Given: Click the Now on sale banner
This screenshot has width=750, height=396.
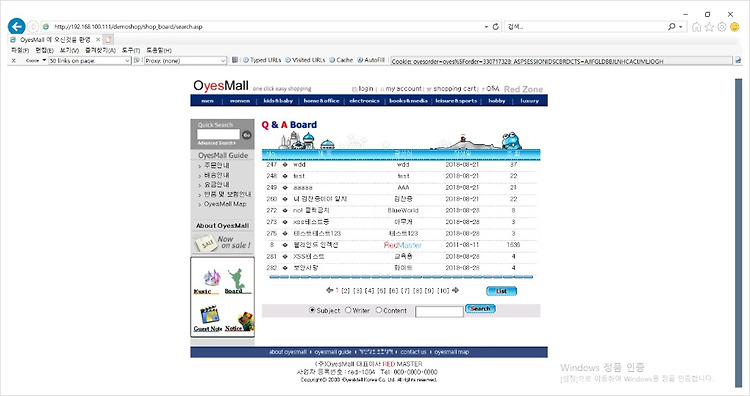Looking at the screenshot, I should [222, 242].
